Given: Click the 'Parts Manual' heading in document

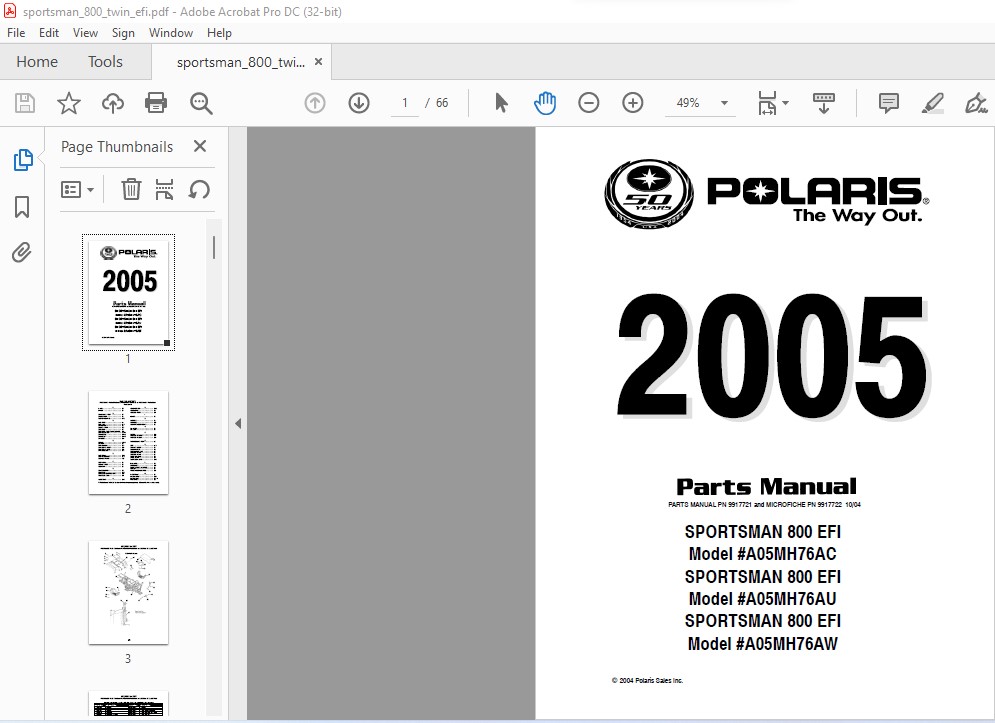Looking at the screenshot, I should (x=766, y=487).
